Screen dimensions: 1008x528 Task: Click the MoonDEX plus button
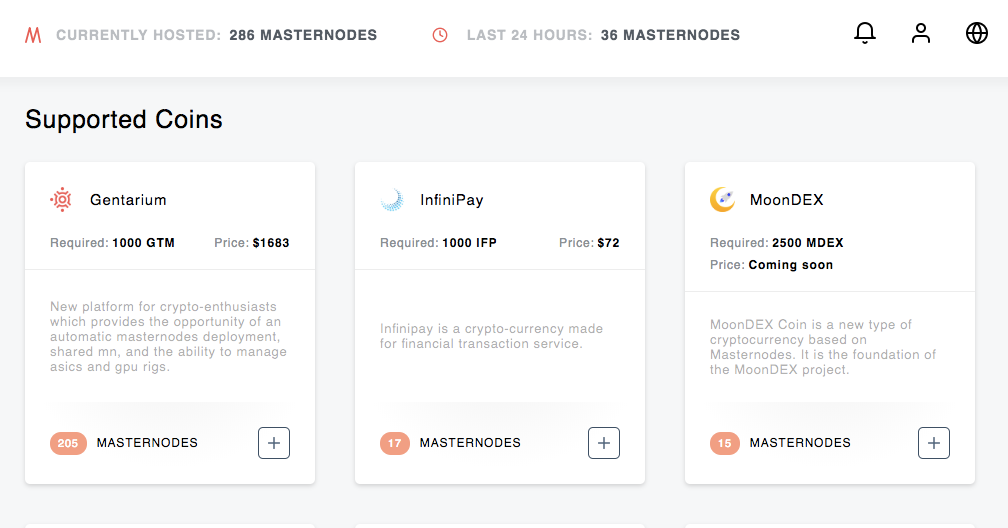[x=934, y=443]
